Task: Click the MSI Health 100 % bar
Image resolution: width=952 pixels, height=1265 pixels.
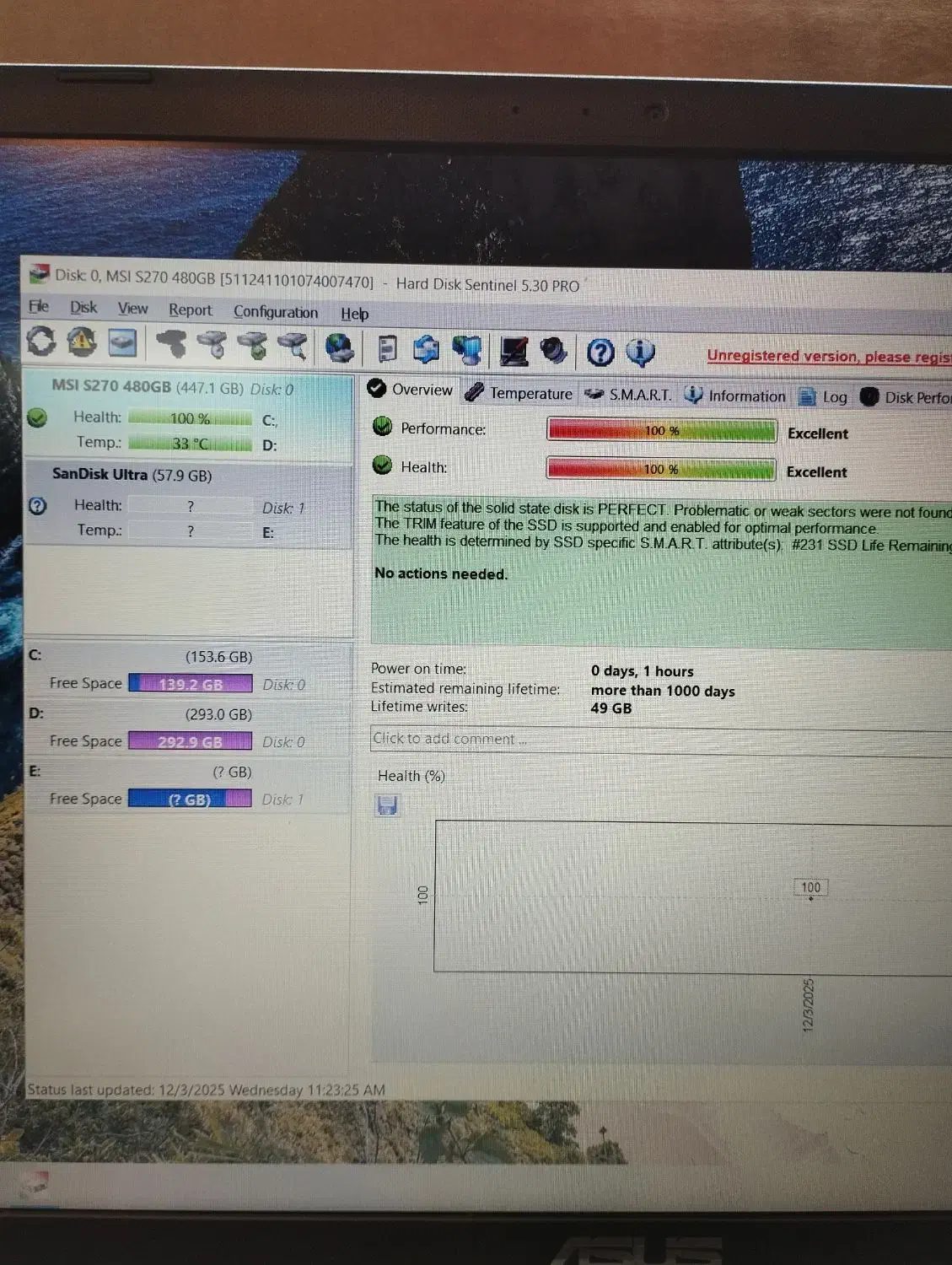Action: 191,418
